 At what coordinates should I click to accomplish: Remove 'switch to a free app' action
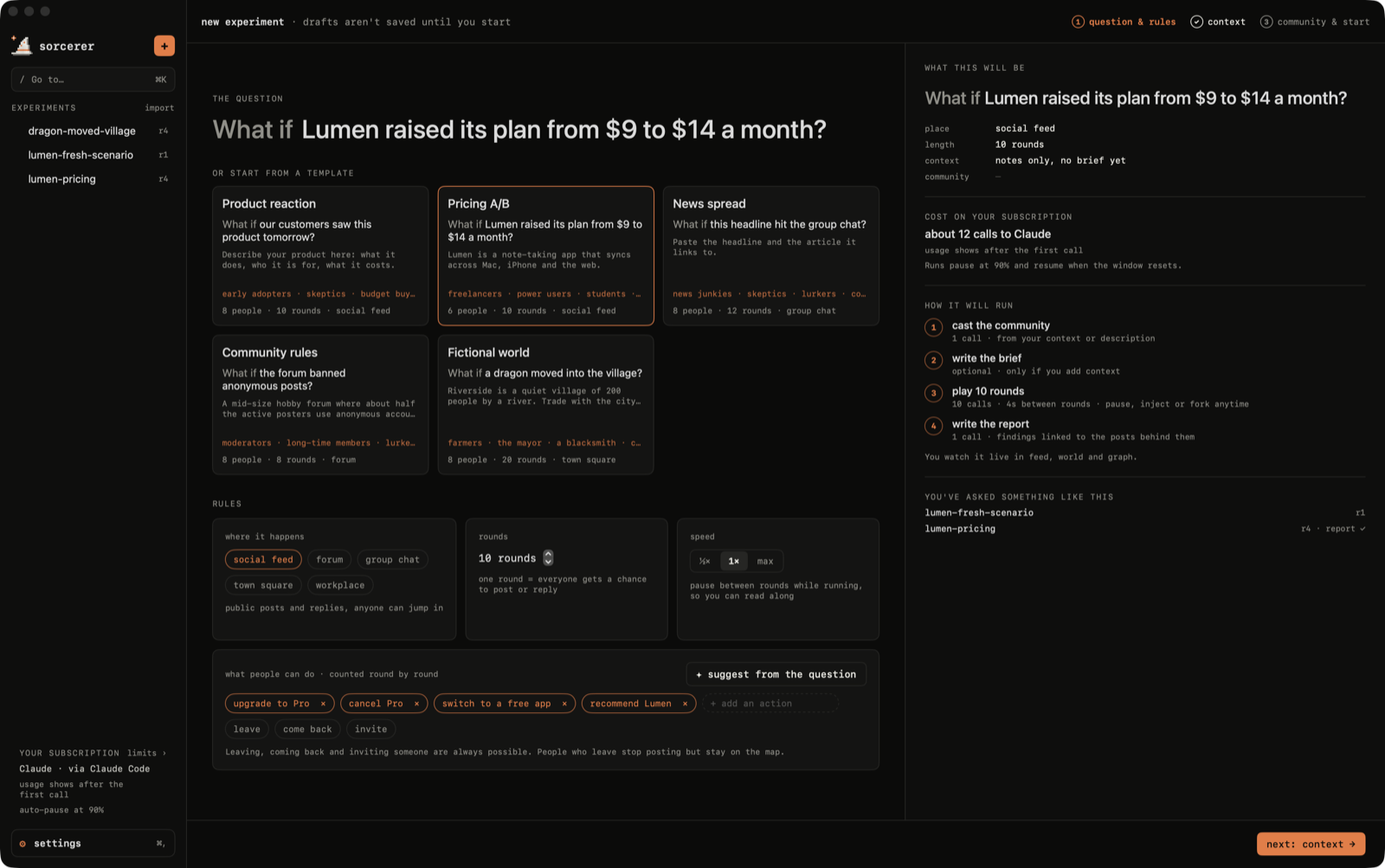564,704
